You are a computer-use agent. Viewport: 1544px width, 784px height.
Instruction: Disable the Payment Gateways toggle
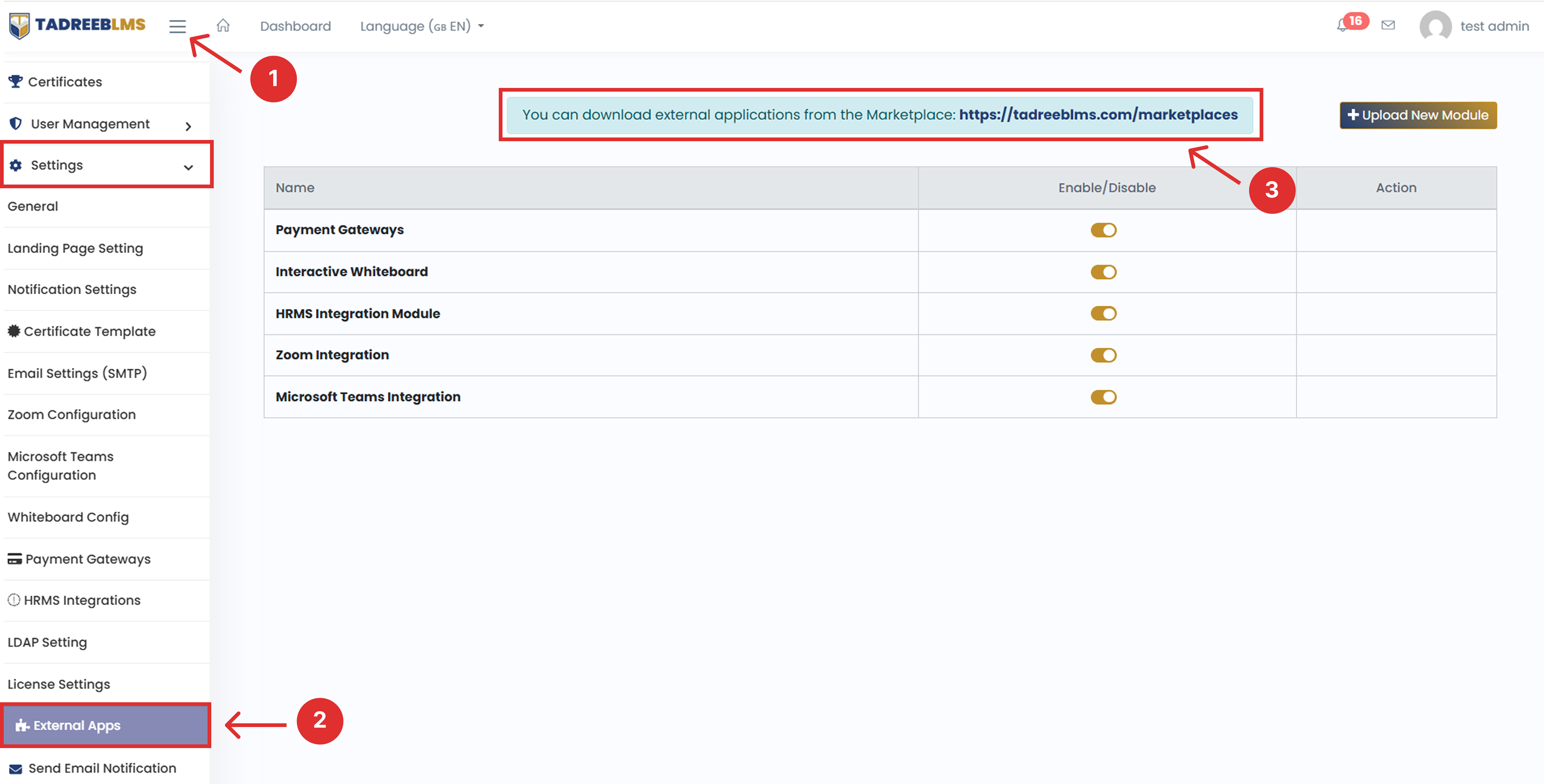pos(1103,230)
